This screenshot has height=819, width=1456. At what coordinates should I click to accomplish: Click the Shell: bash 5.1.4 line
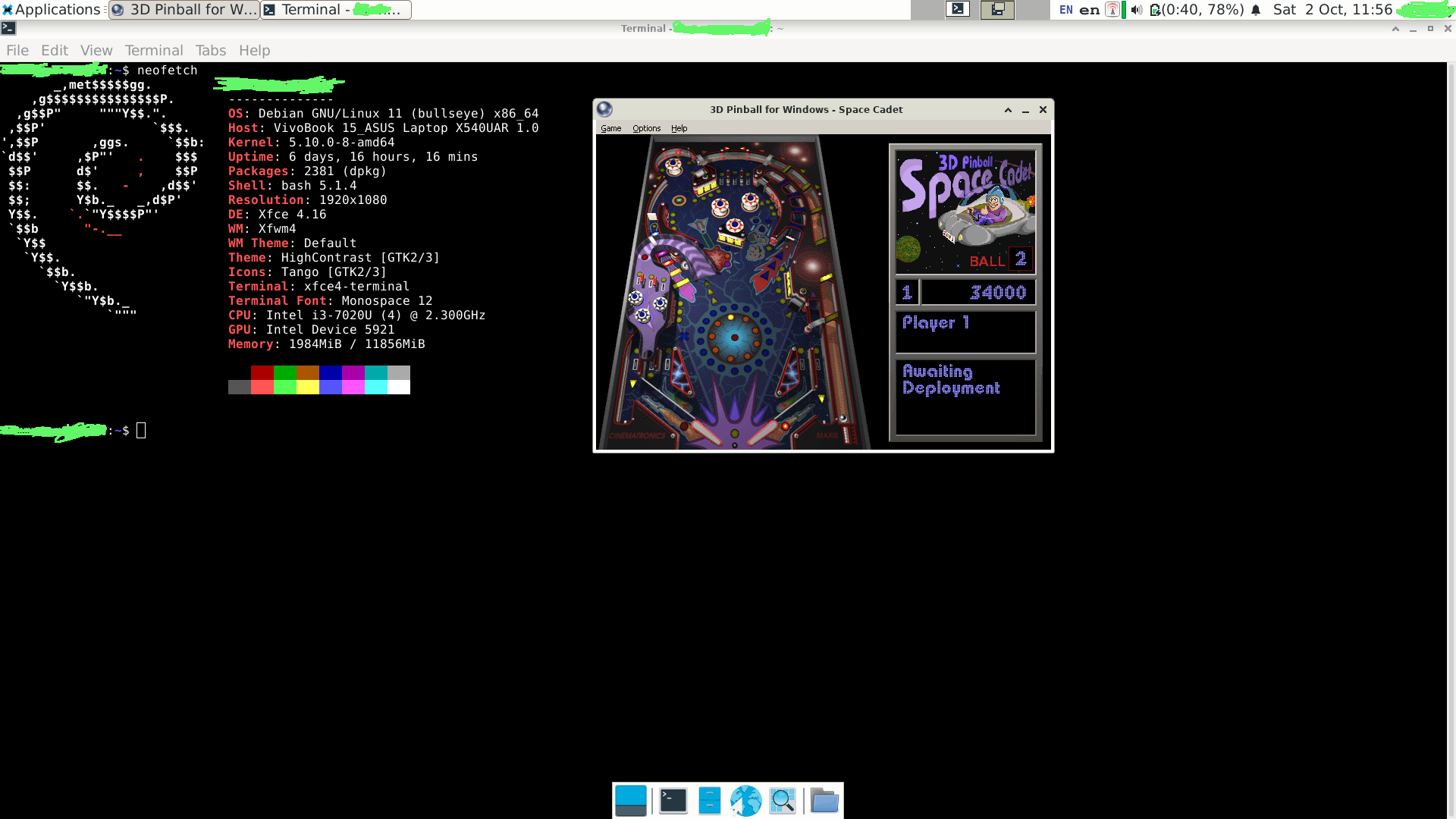click(293, 186)
